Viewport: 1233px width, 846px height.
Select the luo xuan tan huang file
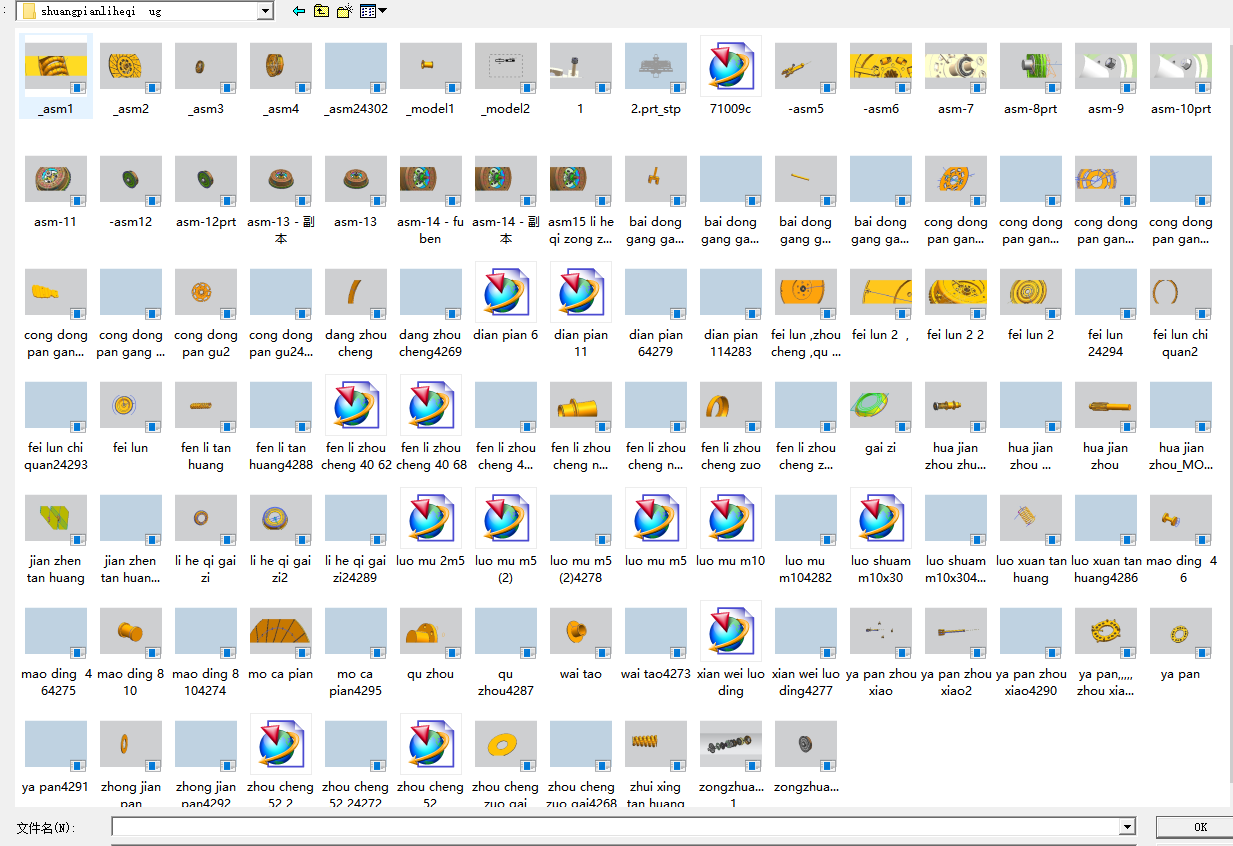point(1031,538)
